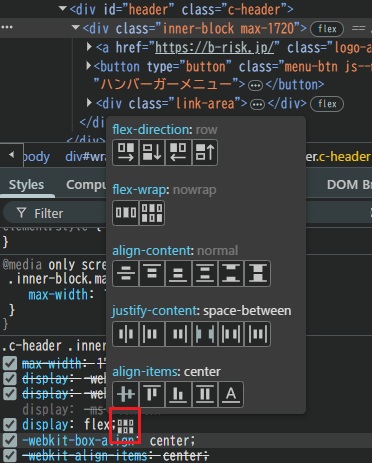This screenshot has width=372, height=463.
Task: Set justify-content to center
Action: pyautogui.click(x=125, y=334)
